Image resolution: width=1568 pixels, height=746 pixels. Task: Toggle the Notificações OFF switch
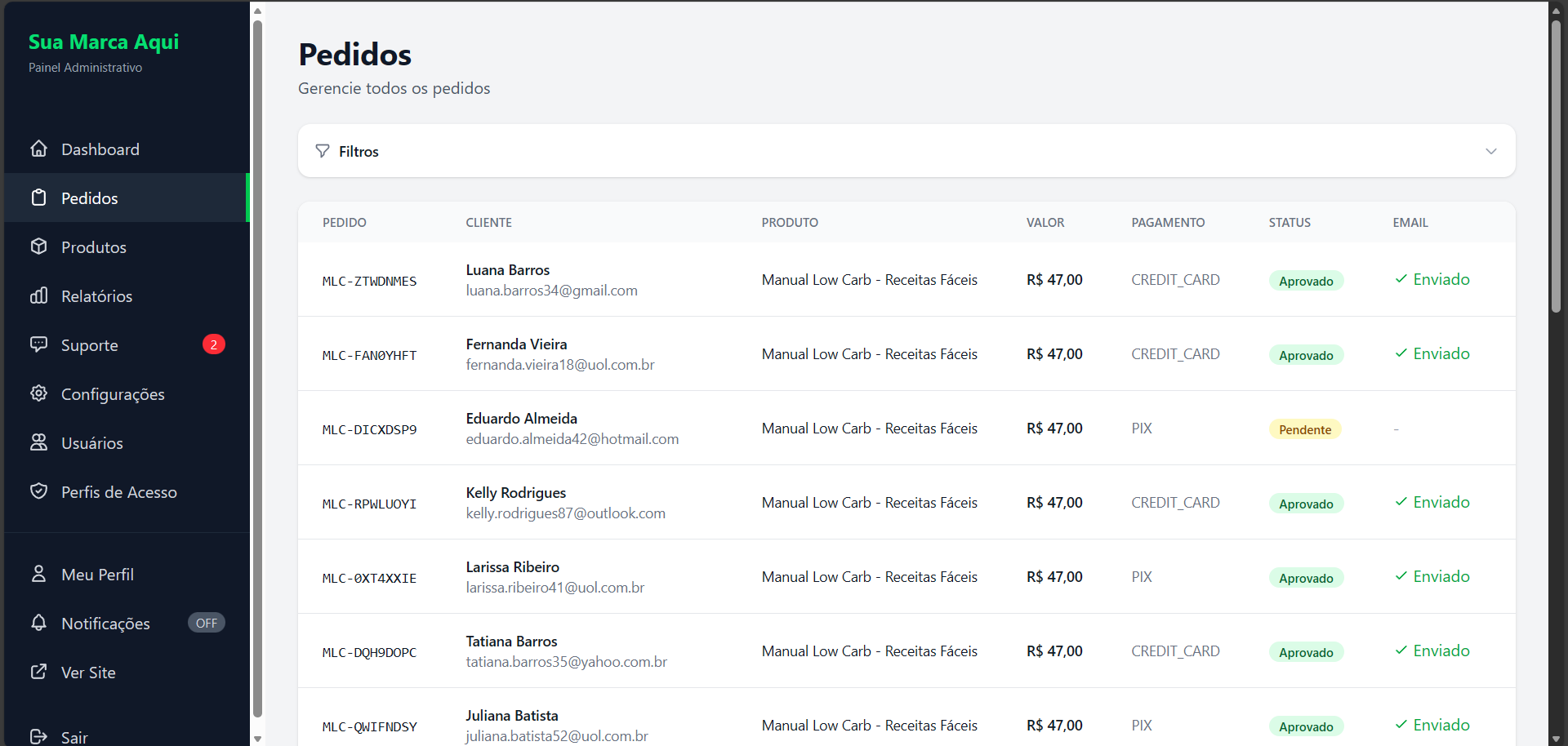[206, 623]
